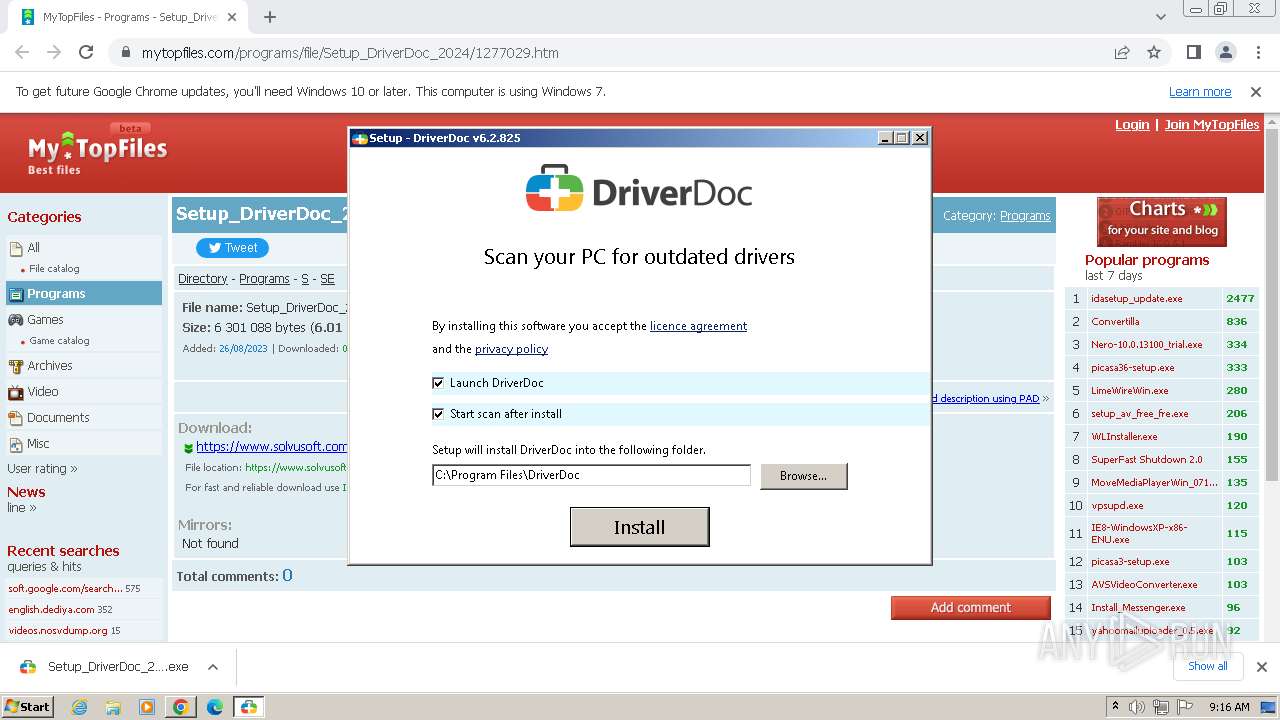Select the Programs category in the sidebar

83,293
